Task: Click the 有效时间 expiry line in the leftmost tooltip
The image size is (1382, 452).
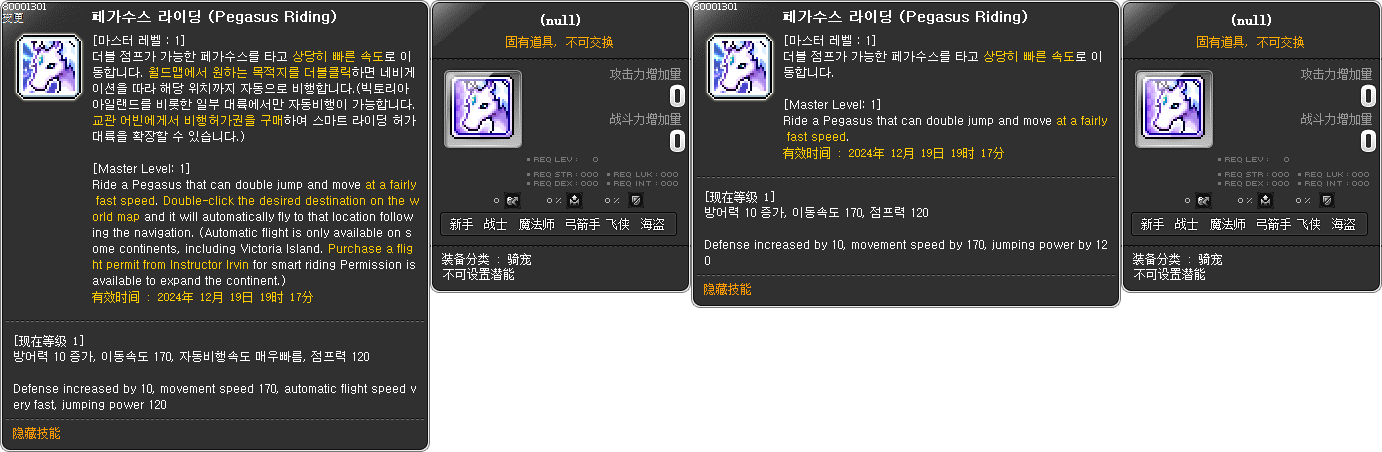Action: (203, 297)
